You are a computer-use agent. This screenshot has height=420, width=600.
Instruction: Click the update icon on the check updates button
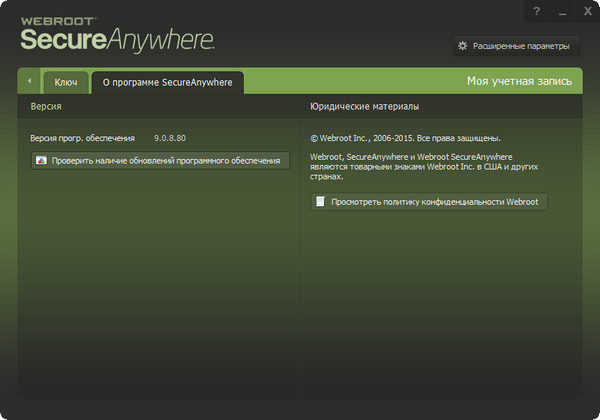point(41,160)
